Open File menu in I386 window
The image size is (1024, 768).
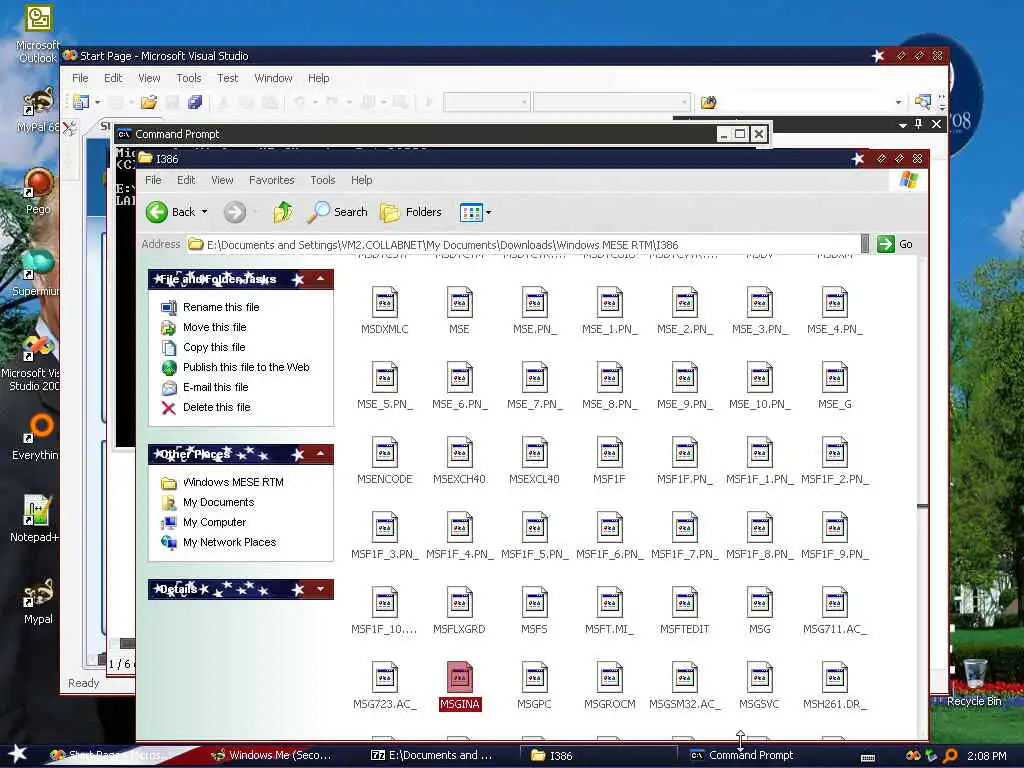(x=153, y=180)
